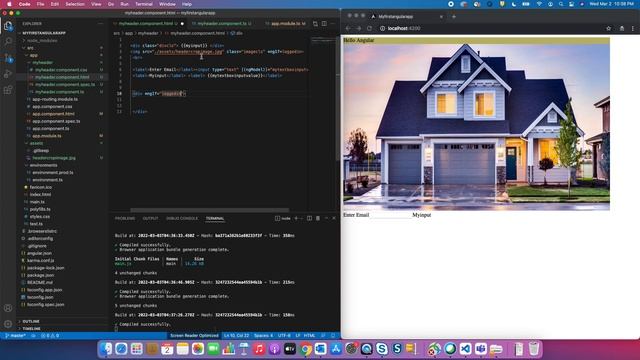Click the sync changes icon in status bar
Screen dimensions: 640x360
33,336
